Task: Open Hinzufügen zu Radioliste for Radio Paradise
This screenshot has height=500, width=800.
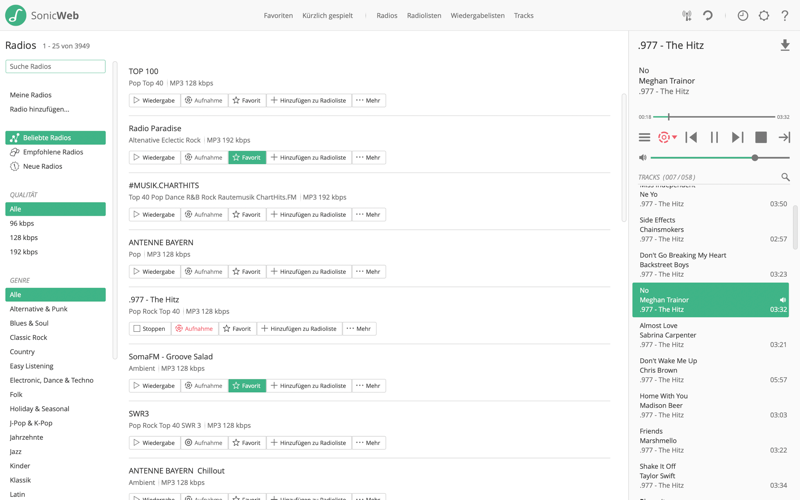Action: (x=309, y=158)
